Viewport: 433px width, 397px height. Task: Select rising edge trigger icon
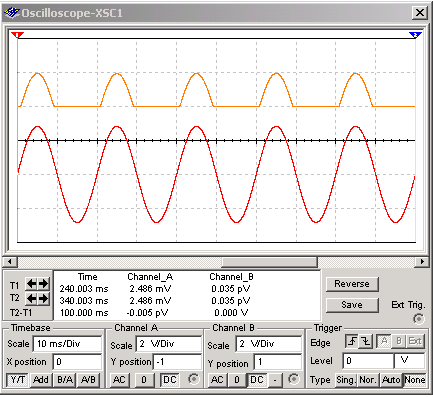click(x=352, y=341)
